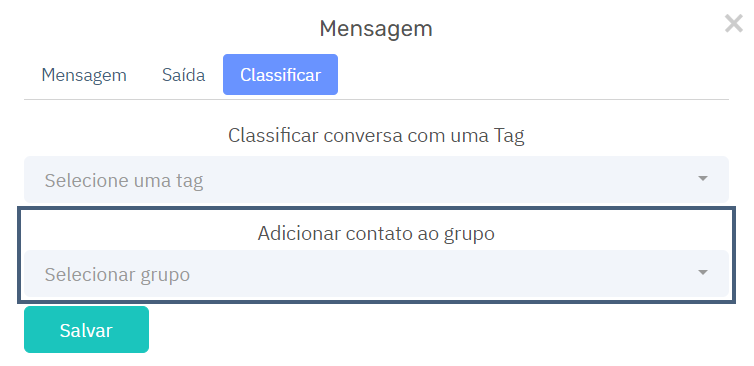Screen dimensions: 754x366
Task: Click the Salvar button
Action: coord(87,329)
